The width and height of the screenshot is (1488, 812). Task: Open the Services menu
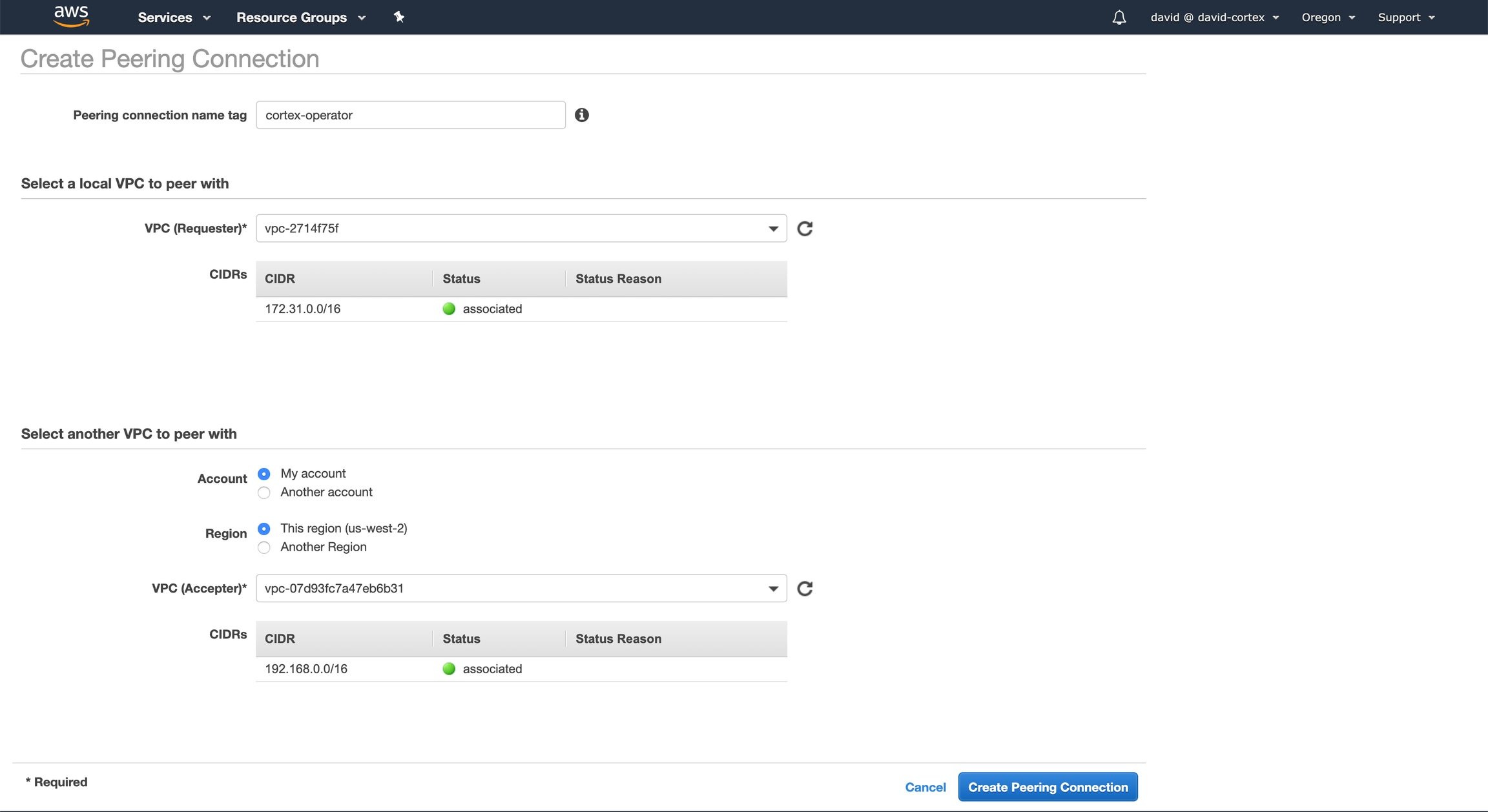pyautogui.click(x=174, y=17)
